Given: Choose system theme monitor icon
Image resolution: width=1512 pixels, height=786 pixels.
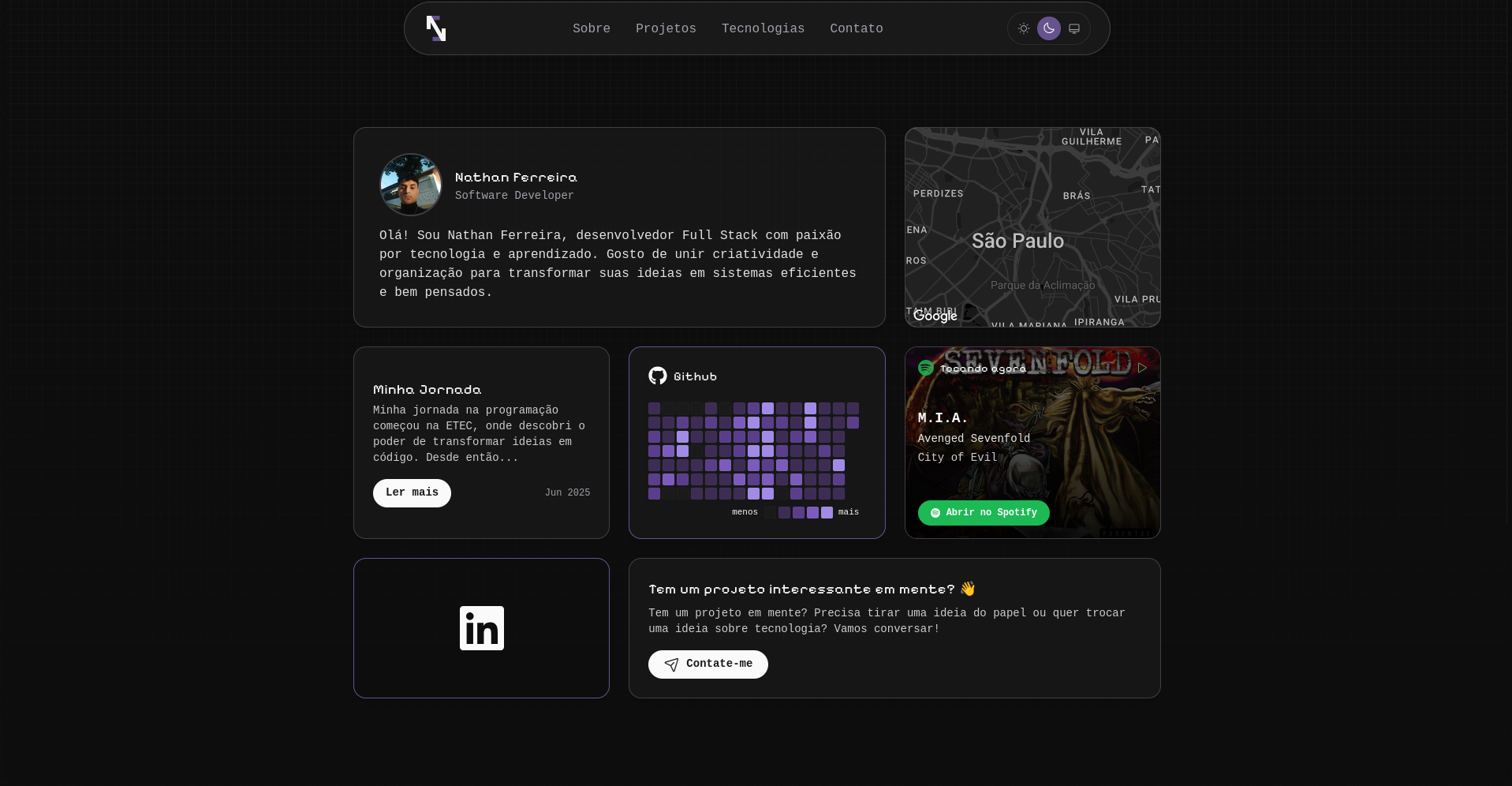Looking at the screenshot, I should point(1073,28).
